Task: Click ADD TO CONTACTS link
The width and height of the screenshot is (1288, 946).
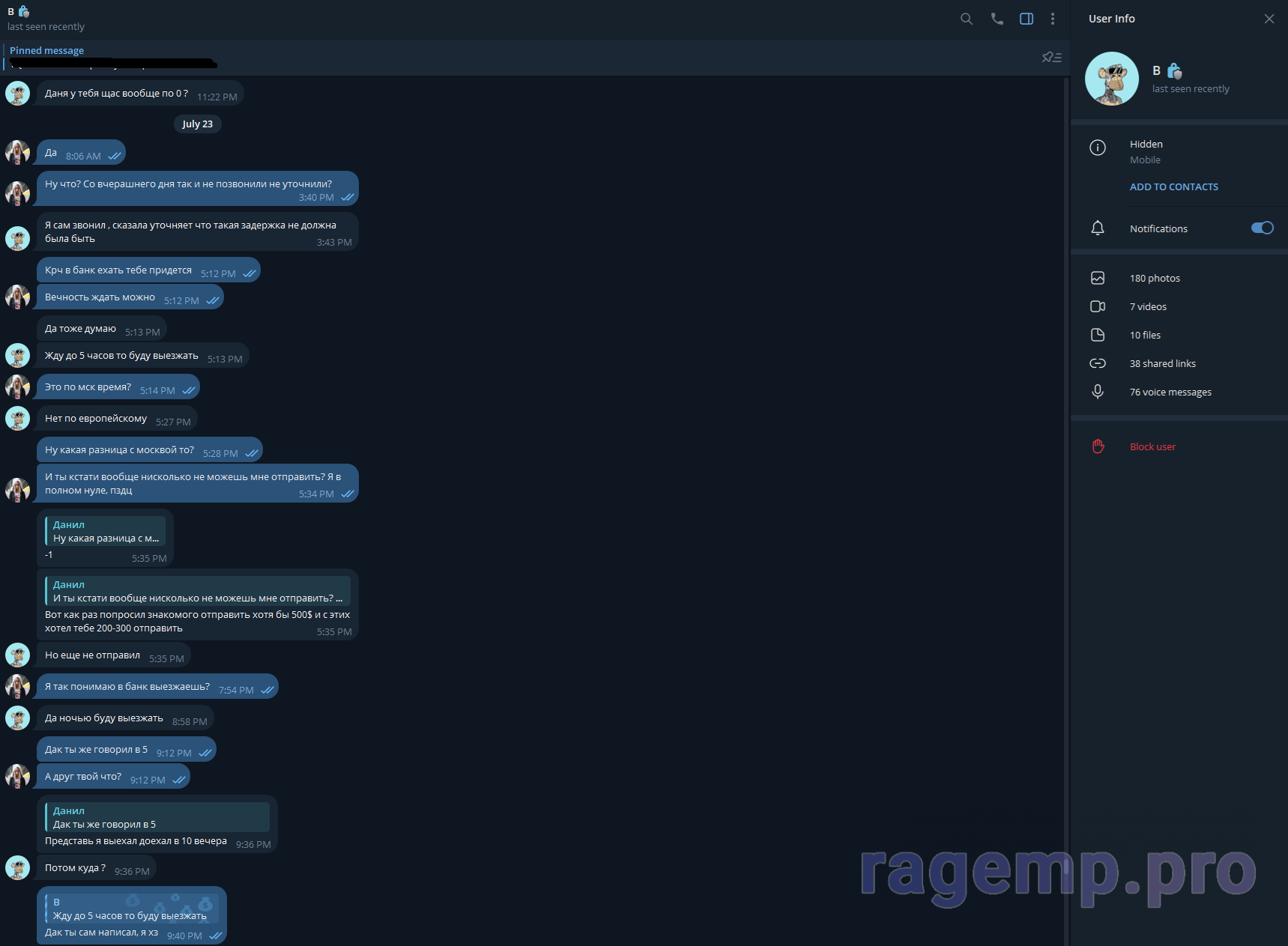Action: click(1173, 187)
